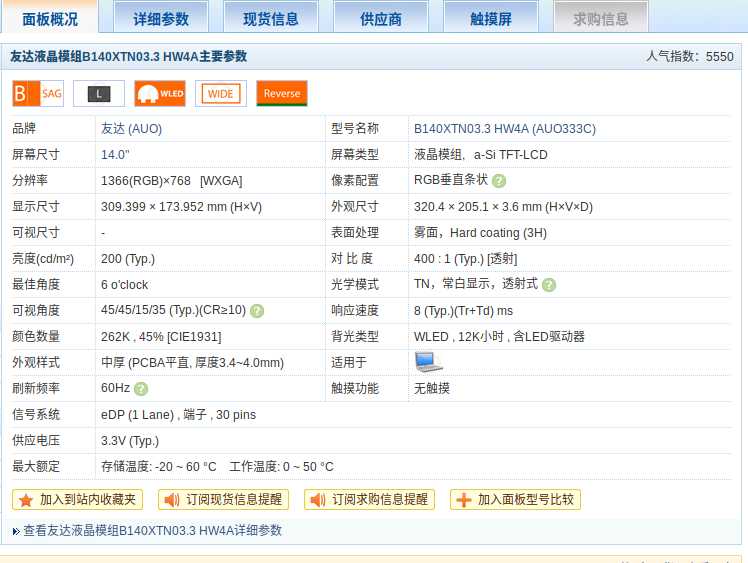Open the 触摸屏 tab

click(x=491, y=18)
